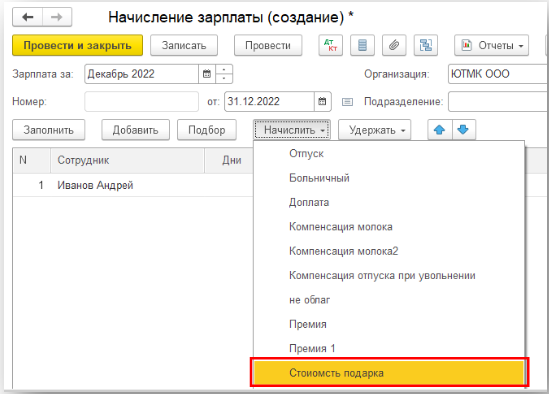Click the Добавить button
Viewport: 549px width, 394px height.
(135, 130)
